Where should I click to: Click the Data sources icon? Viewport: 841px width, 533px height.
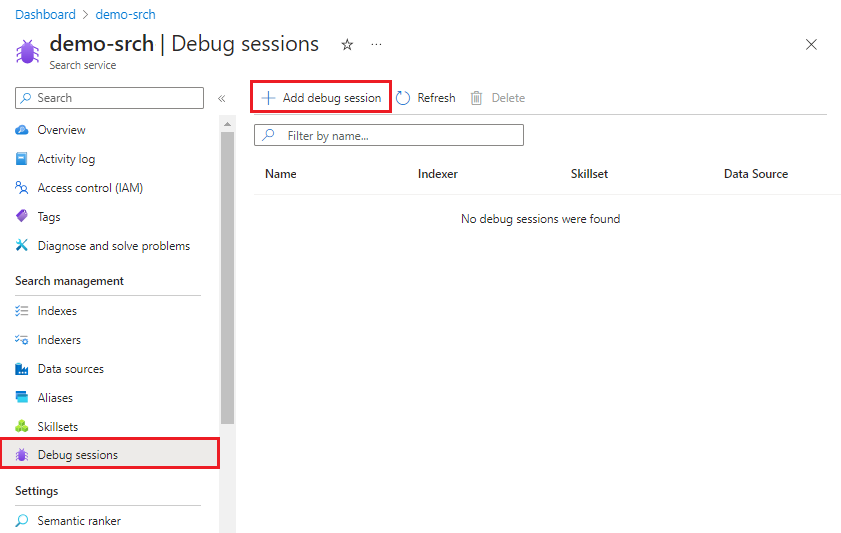[x=22, y=369]
